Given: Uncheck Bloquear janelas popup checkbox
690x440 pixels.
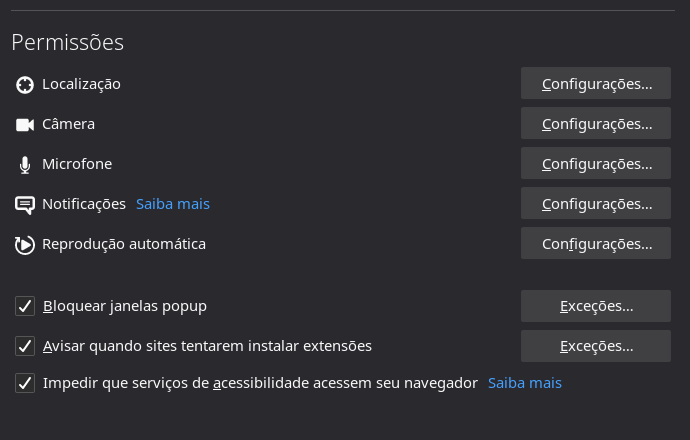Looking at the screenshot, I should [26, 306].
